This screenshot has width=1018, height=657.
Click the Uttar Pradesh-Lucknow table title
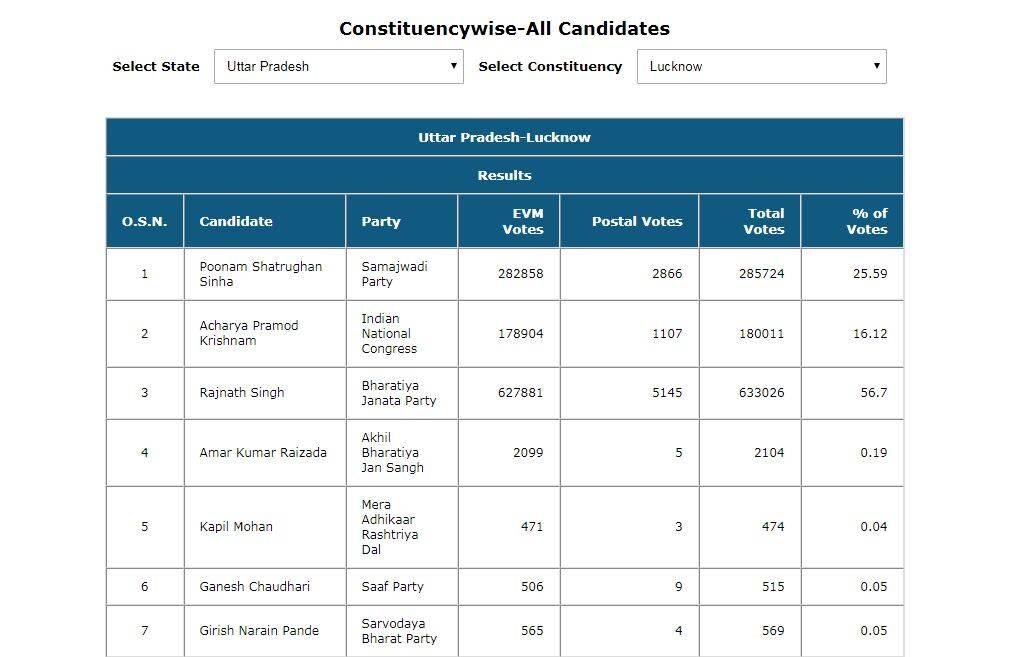(x=504, y=137)
